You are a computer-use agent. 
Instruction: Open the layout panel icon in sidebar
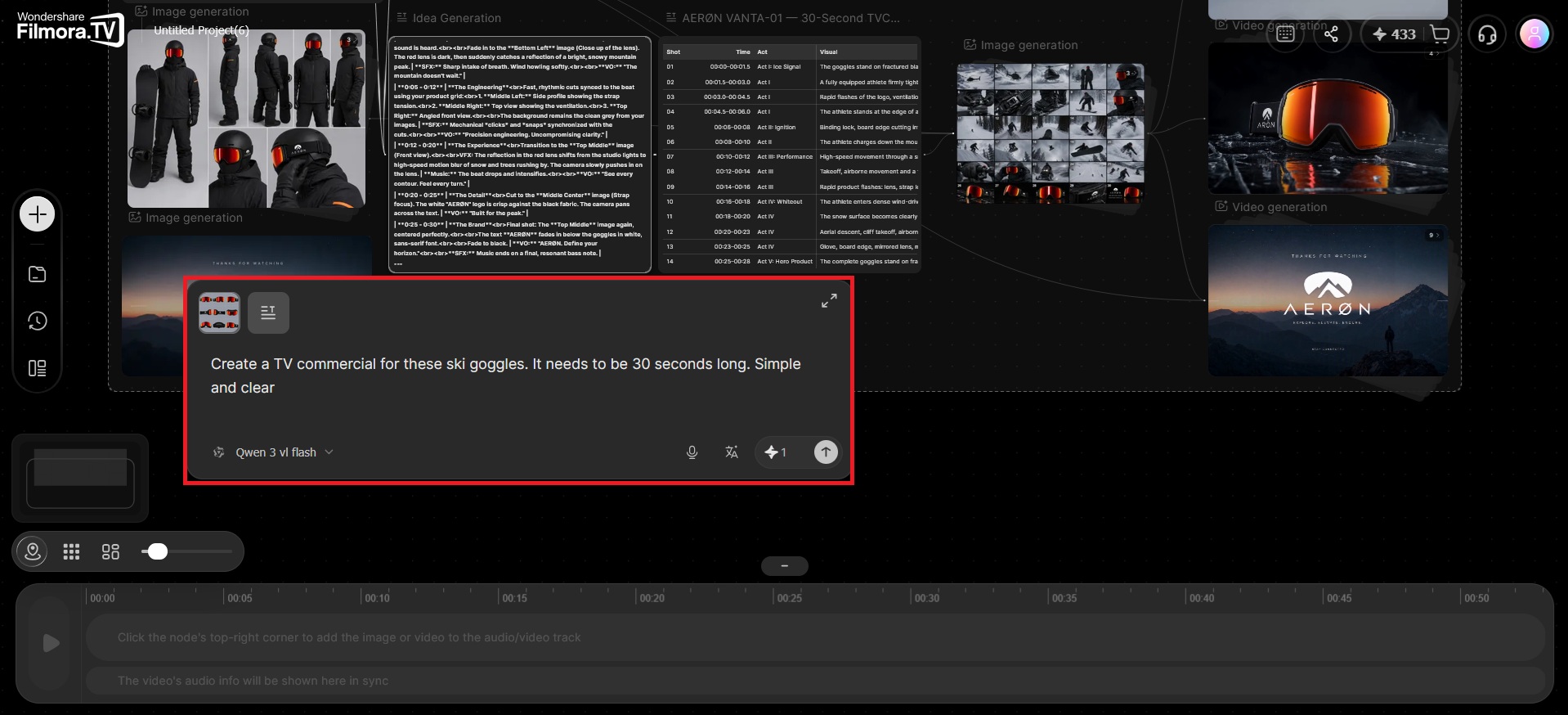point(37,368)
